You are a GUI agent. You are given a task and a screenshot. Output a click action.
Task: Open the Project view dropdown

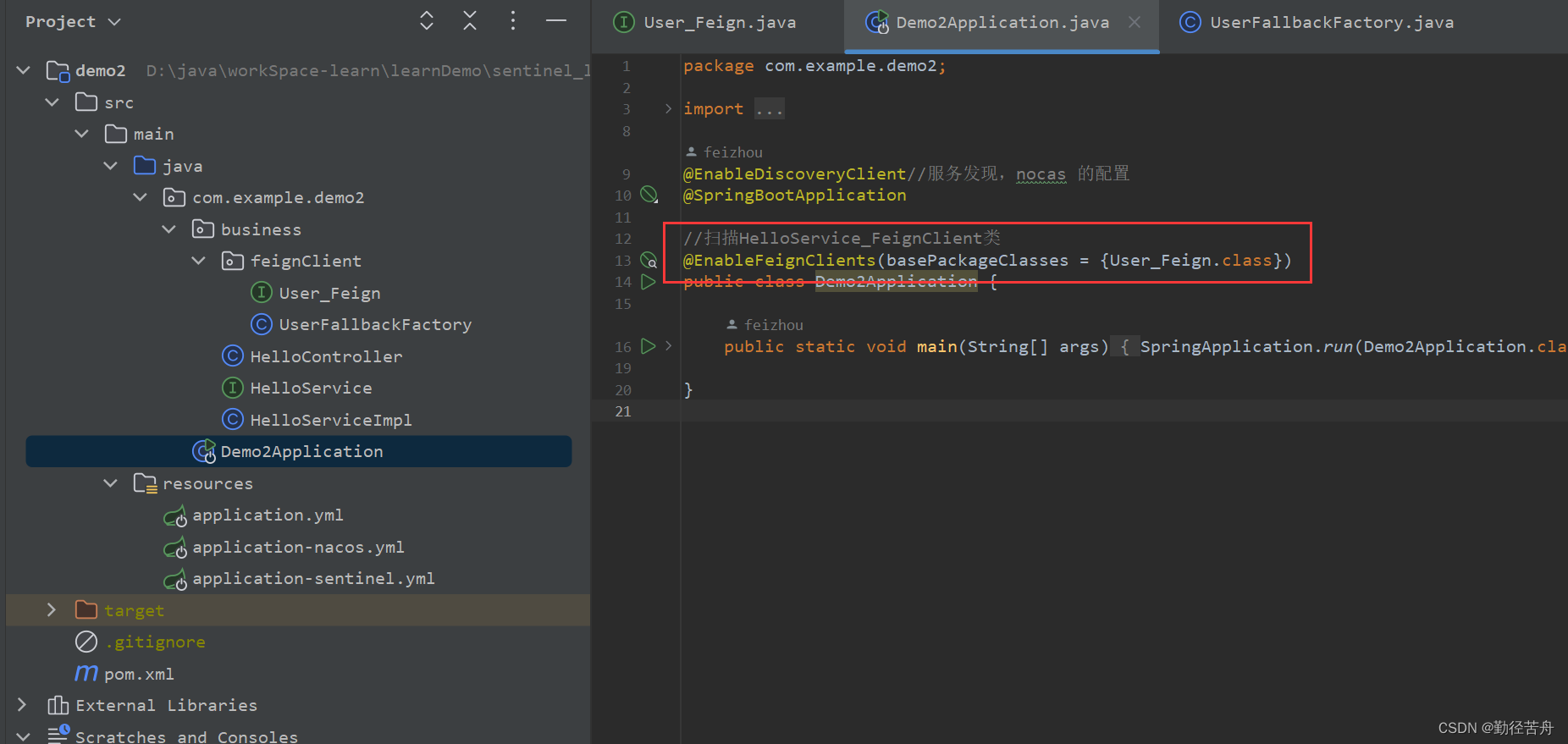[x=73, y=22]
